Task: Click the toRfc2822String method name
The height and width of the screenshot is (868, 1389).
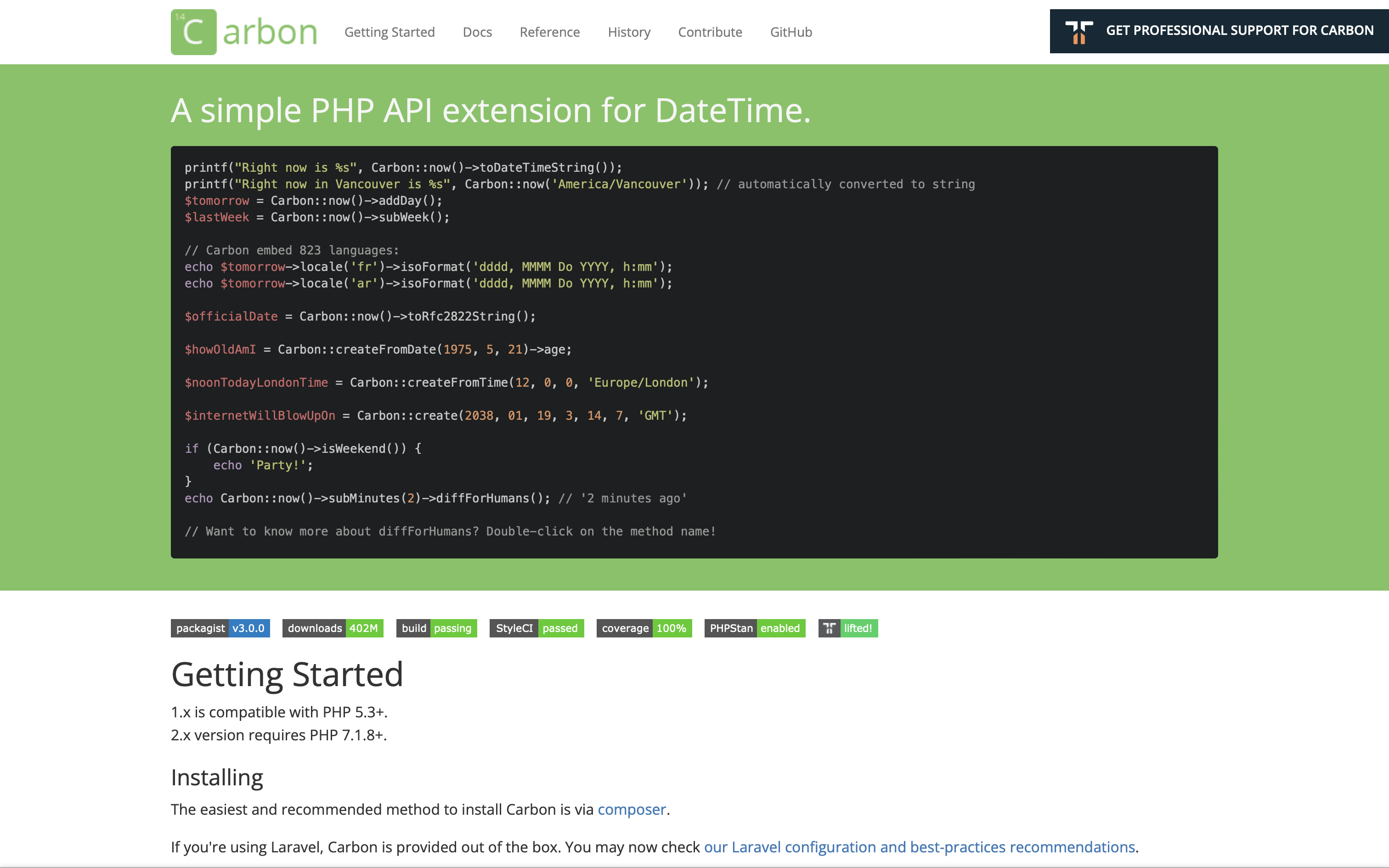Action: (462, 316)
